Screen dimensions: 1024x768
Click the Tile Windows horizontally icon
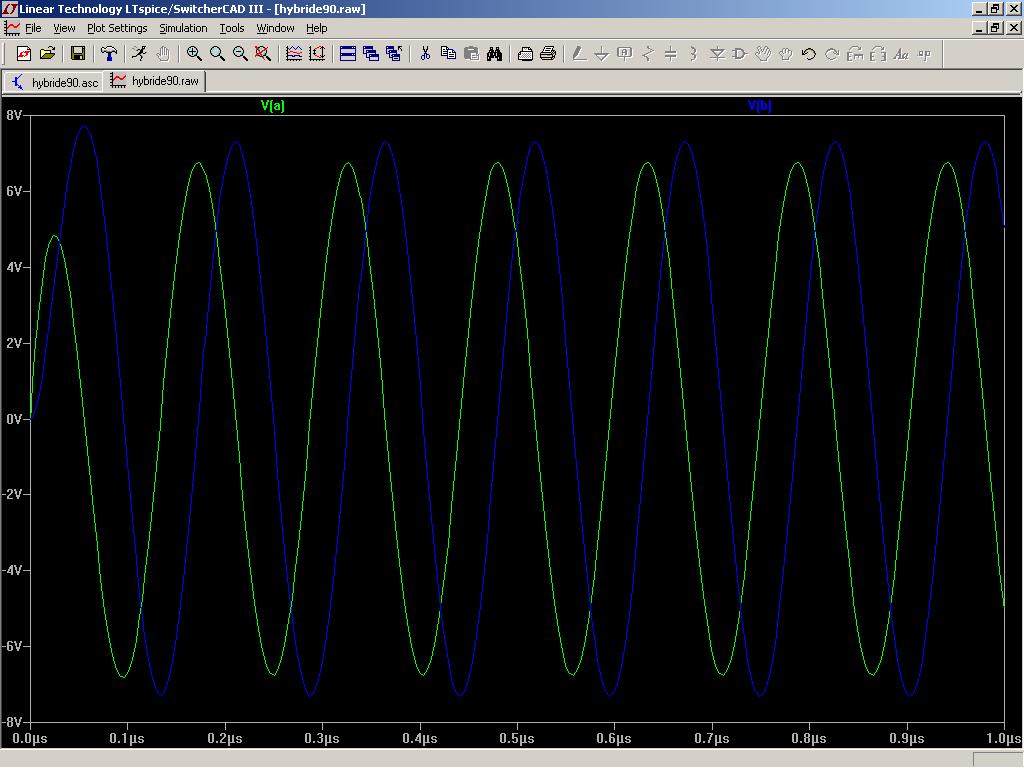pyautogui.click(x=348, y=54)
